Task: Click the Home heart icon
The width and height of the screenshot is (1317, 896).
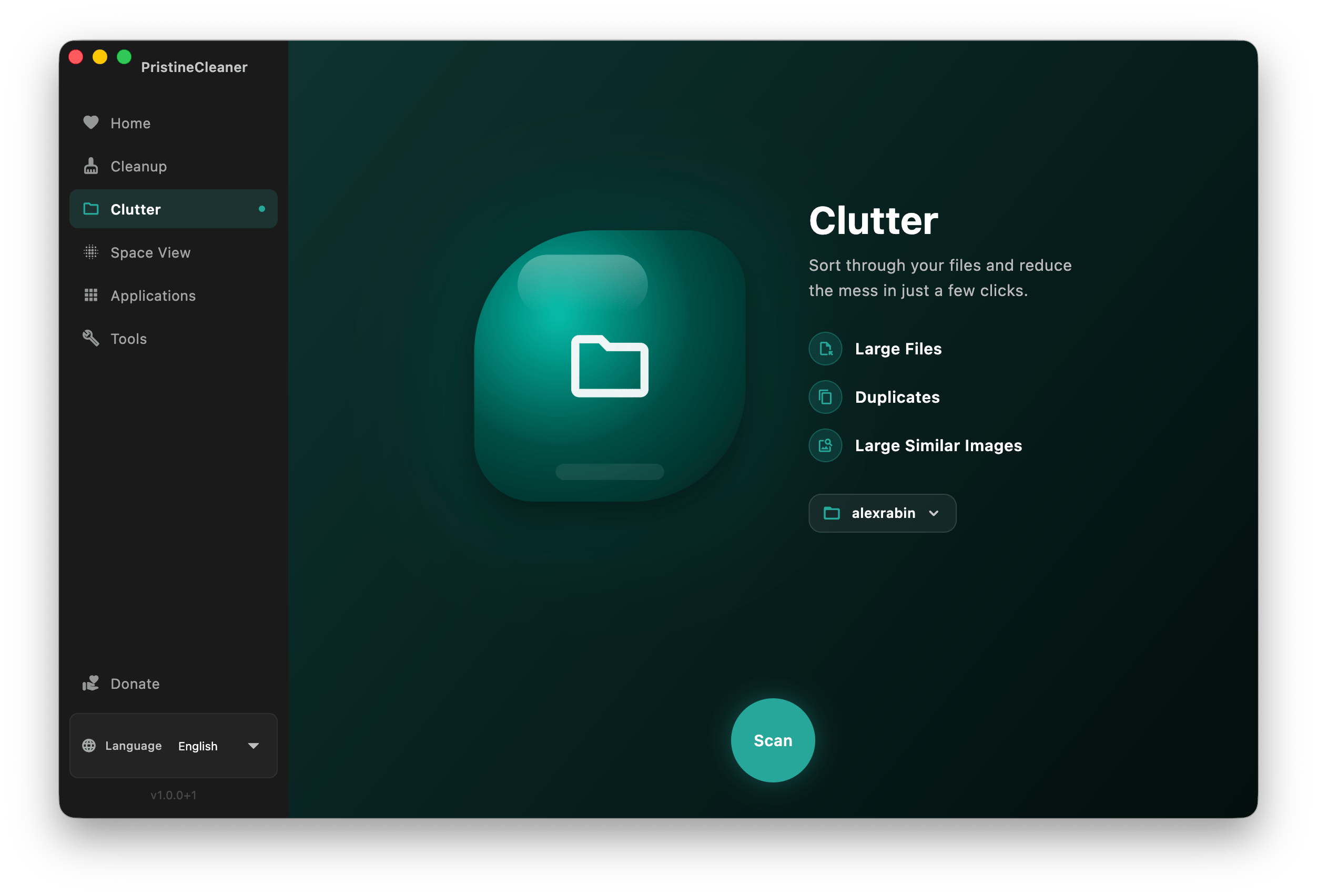Action: click(x=90, y=123)
